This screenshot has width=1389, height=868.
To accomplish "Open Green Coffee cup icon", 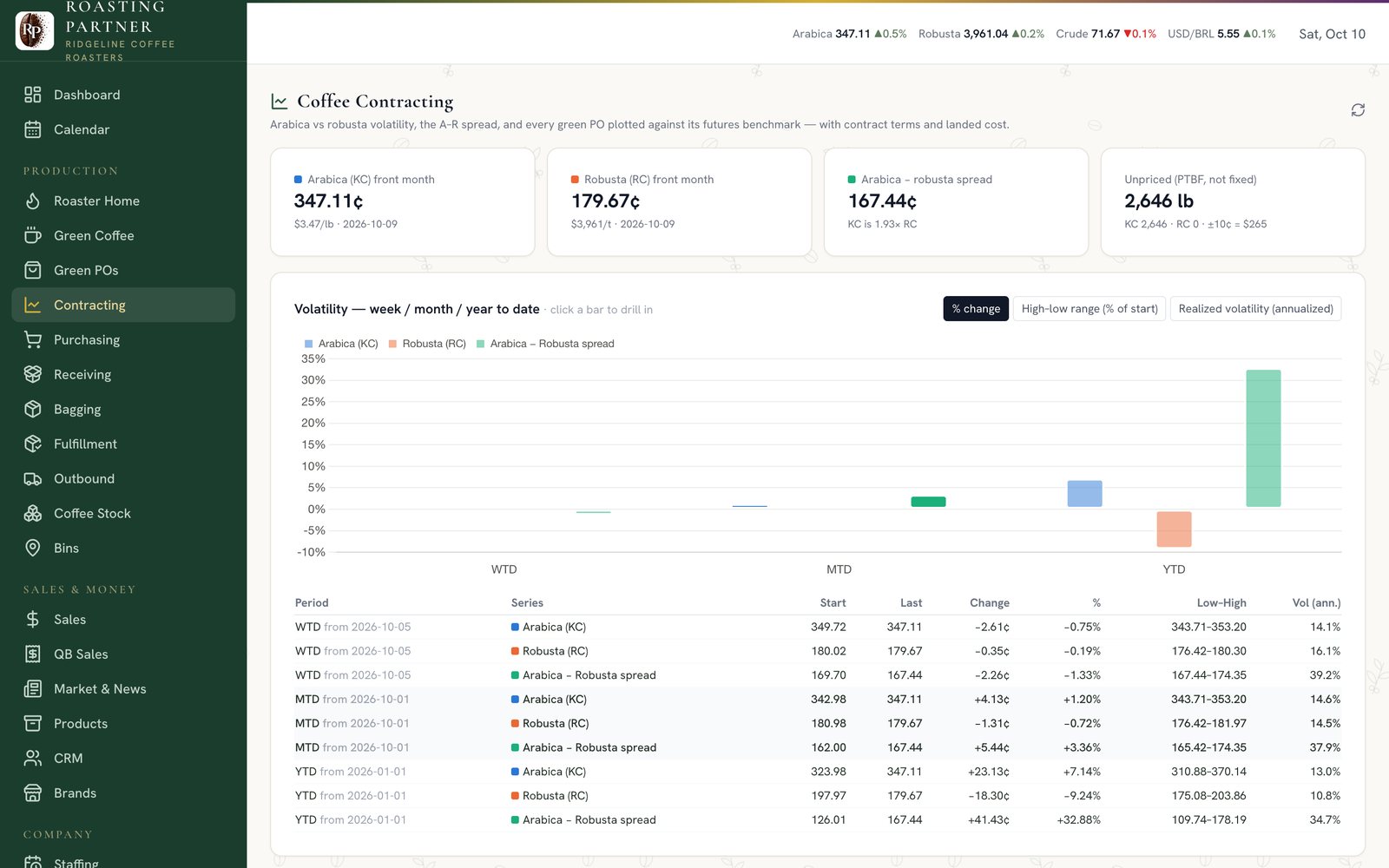I will [33, 235].
